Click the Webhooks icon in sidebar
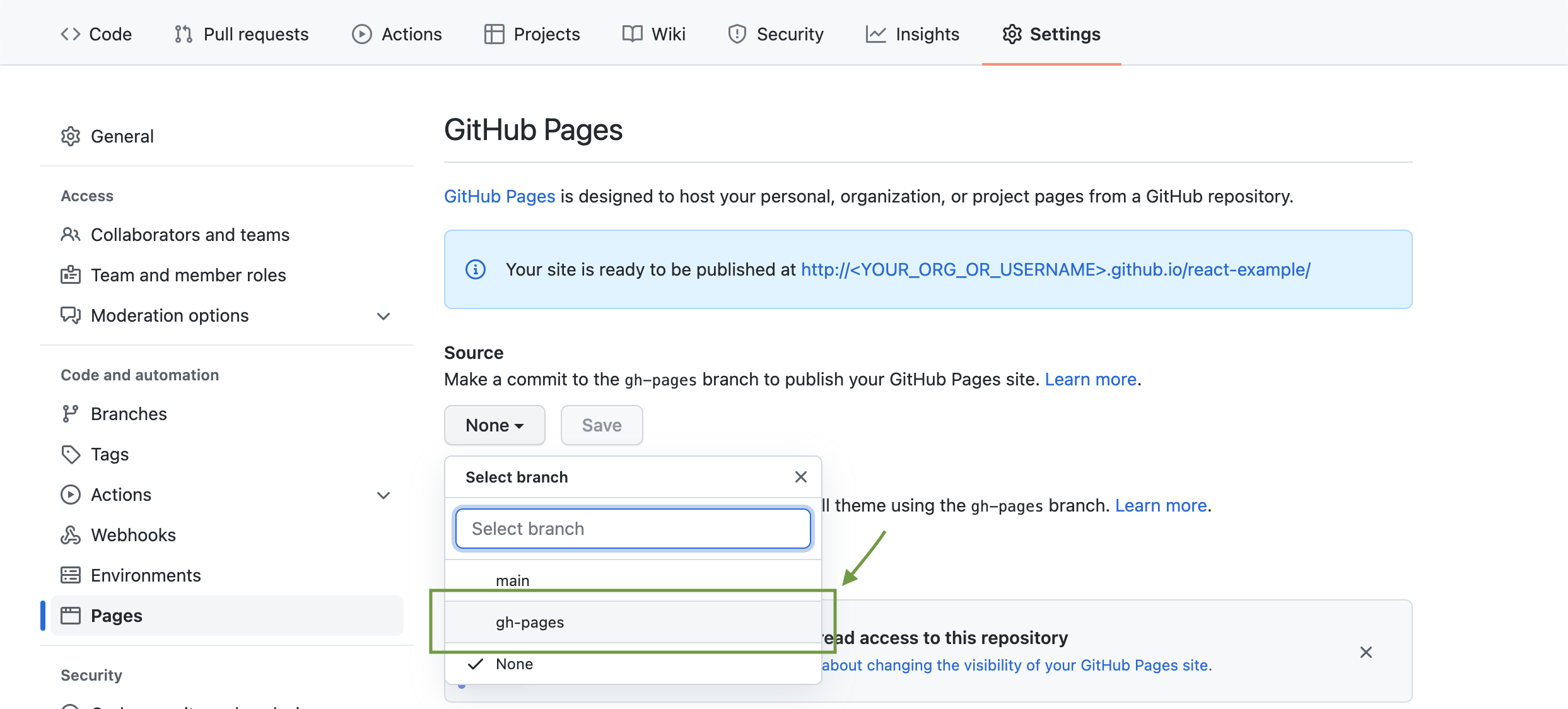The image size is (1568, 709). (71, 535)
